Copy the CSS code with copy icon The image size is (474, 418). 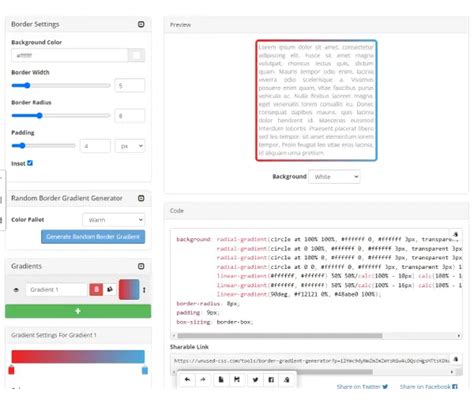pyautogui.click(x=456, y=234)
